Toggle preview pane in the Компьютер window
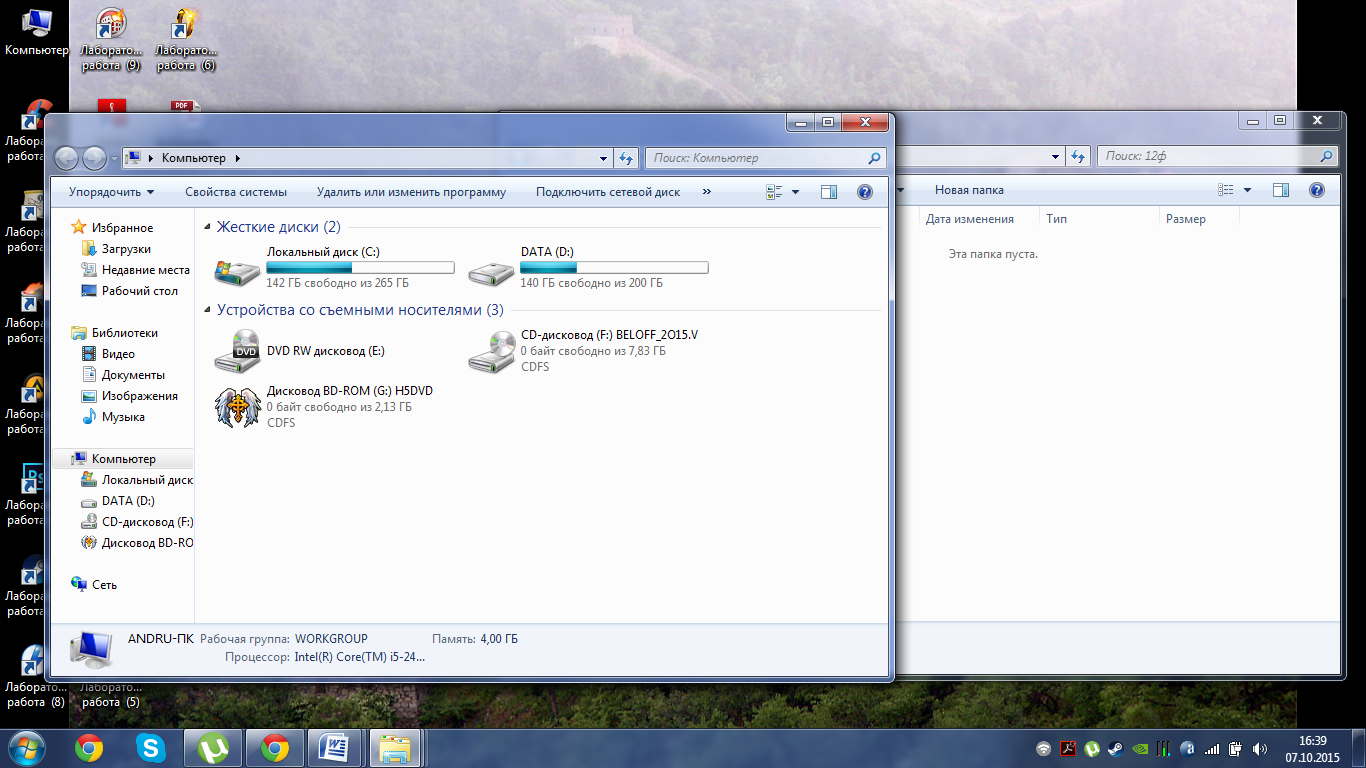Screen dimensions: 1366x768 tap(829, 192)
